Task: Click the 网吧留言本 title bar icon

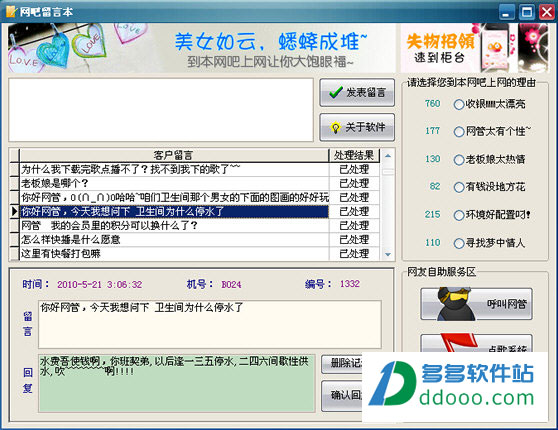Action: [x=11, y=12]
